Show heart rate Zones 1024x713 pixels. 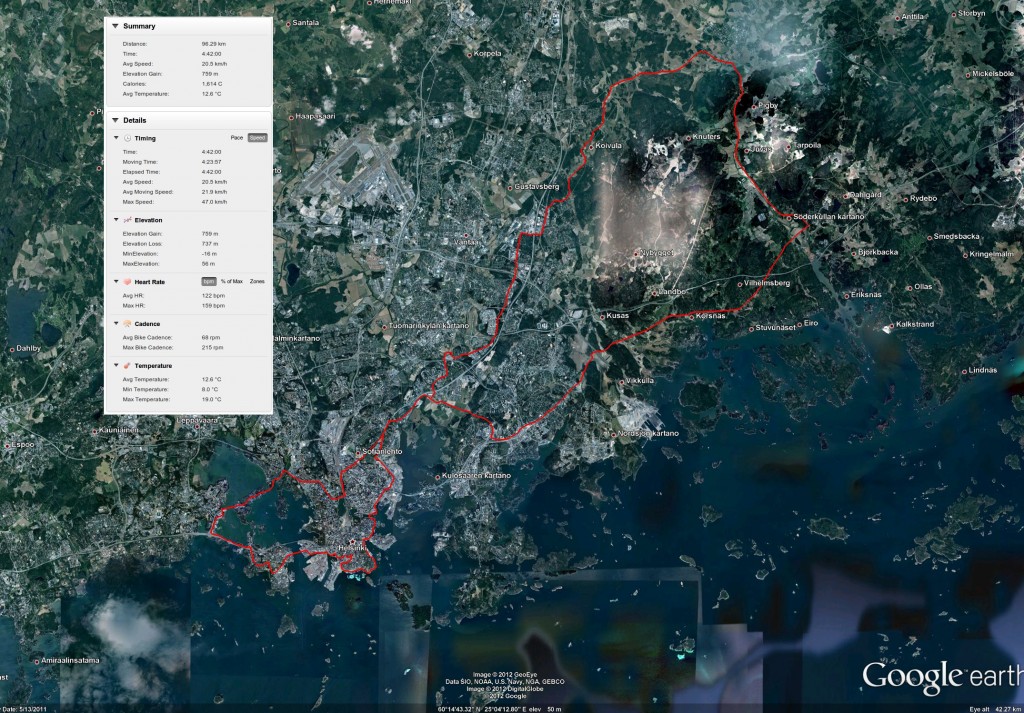coord(257,281)
